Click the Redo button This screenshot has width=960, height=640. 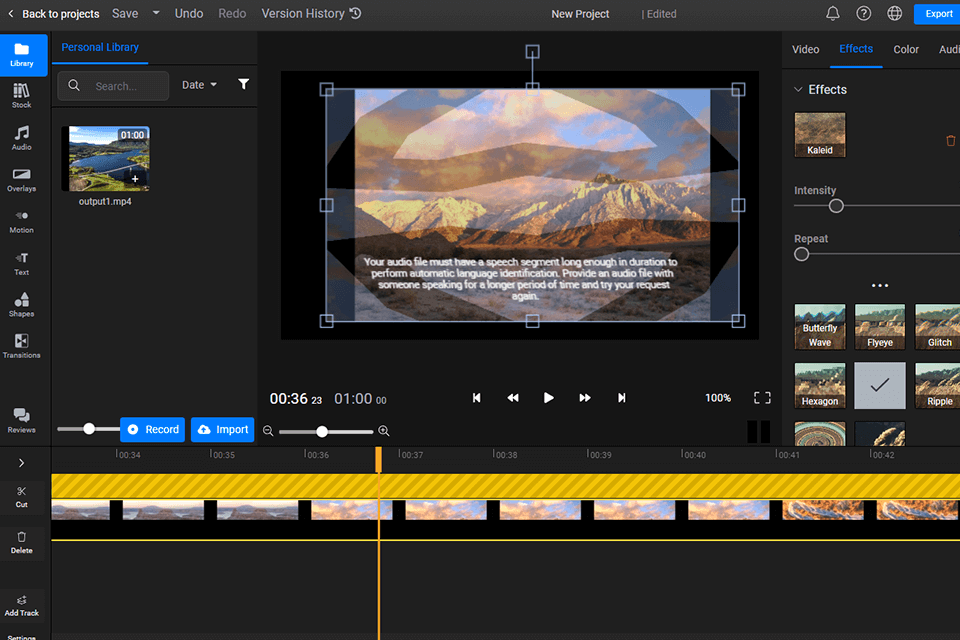(x=232, y=13)
